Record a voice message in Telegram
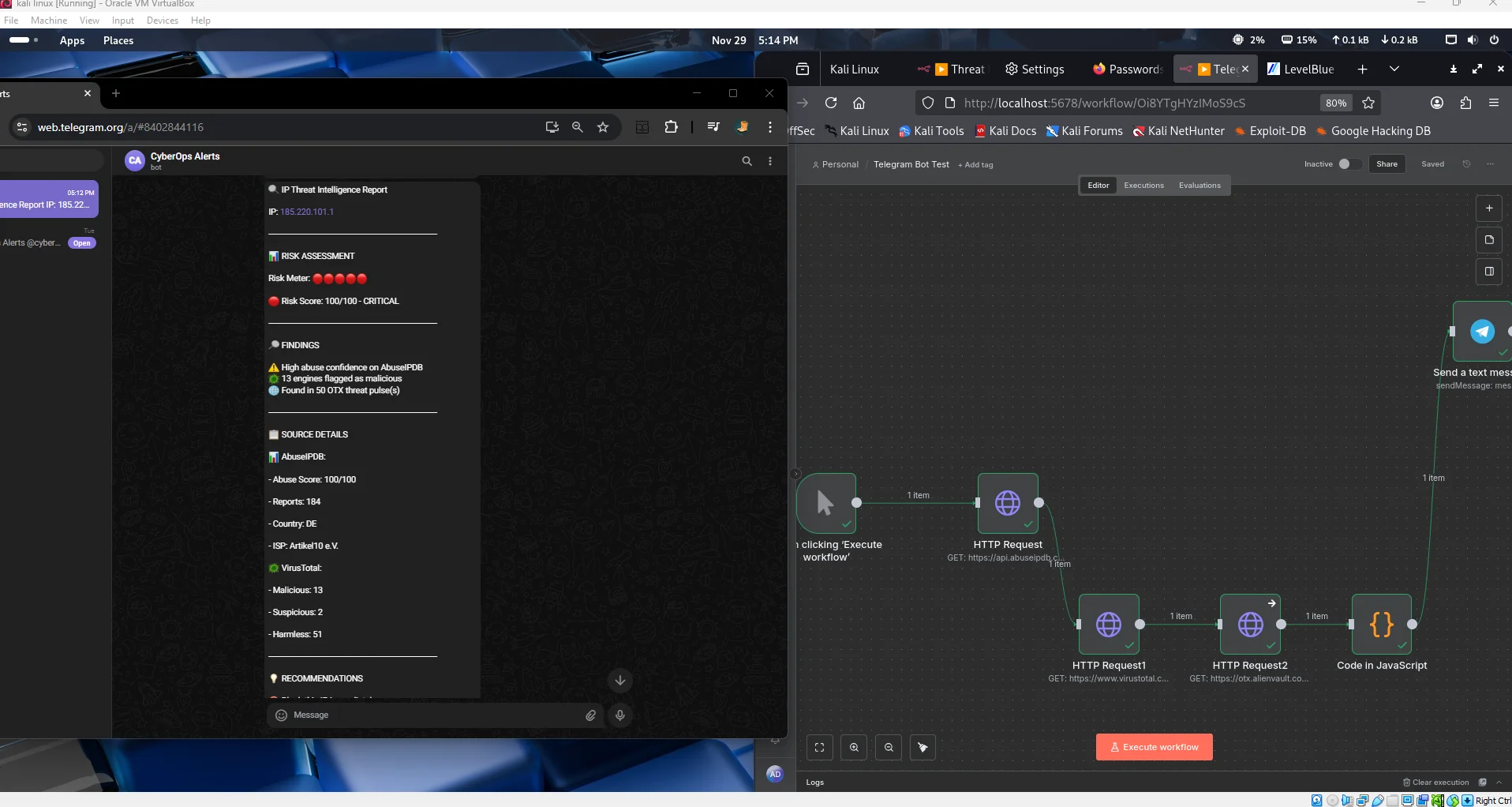Screen dimensions: 1512x807 pos(620,715)
